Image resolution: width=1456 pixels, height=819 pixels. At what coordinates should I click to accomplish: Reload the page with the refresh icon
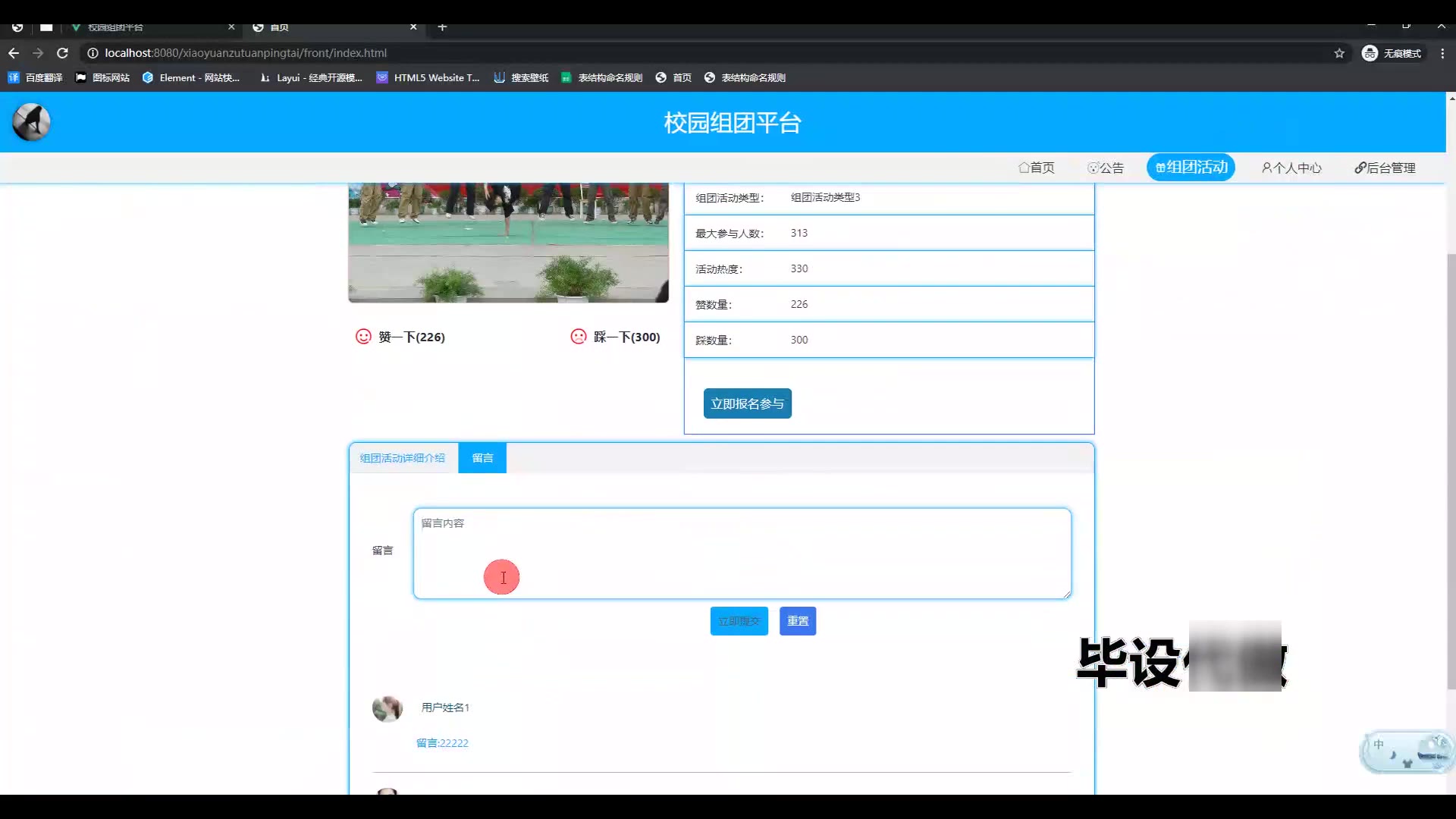tap(63, 53)
